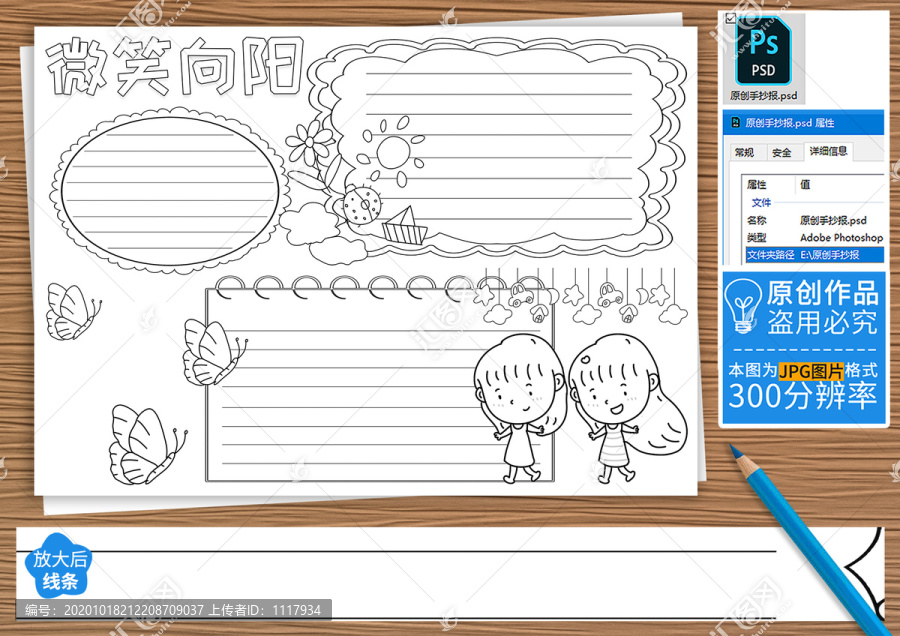Click the name value 原创手抄报.psd in the table

(x=833, y=220)
